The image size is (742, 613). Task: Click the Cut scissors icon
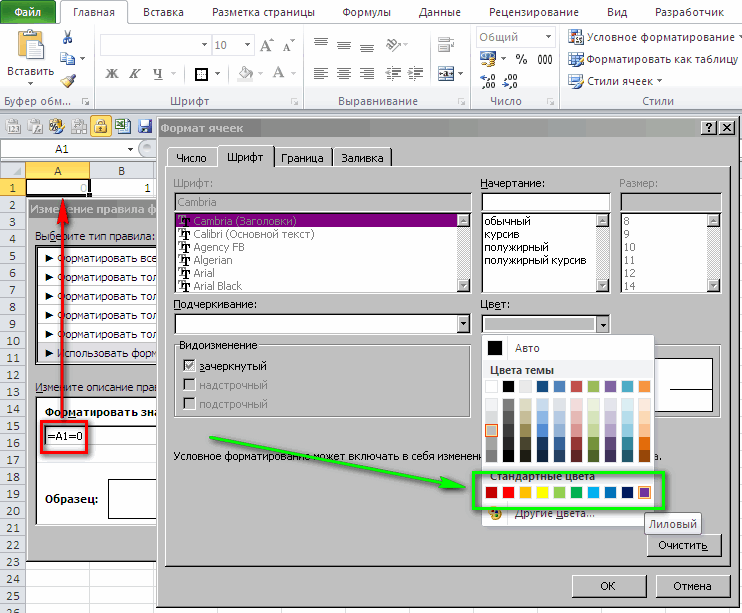tap(68, 37)
